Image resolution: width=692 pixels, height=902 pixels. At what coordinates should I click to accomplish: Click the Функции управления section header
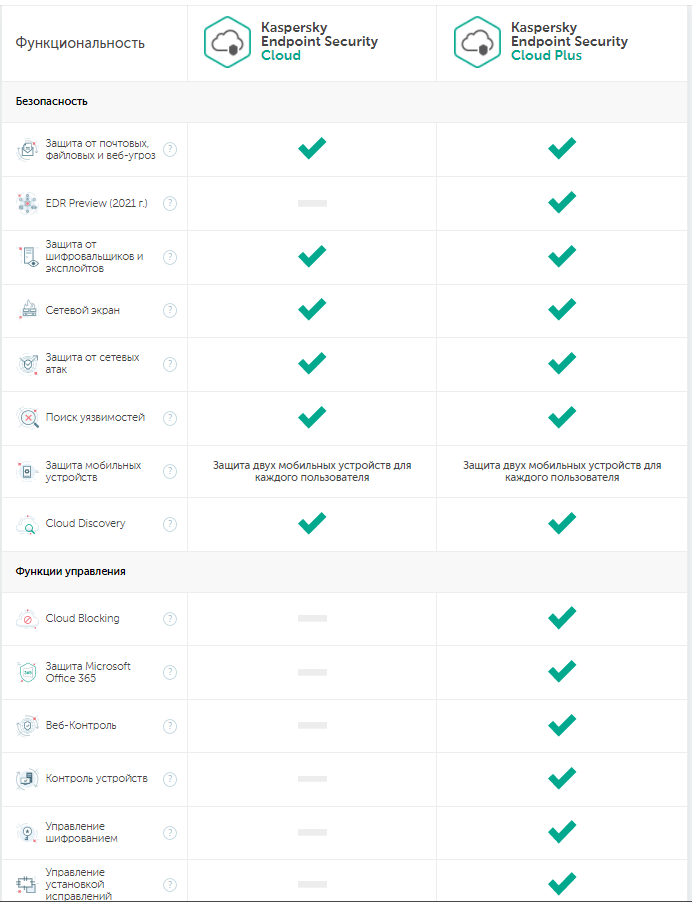70,571
